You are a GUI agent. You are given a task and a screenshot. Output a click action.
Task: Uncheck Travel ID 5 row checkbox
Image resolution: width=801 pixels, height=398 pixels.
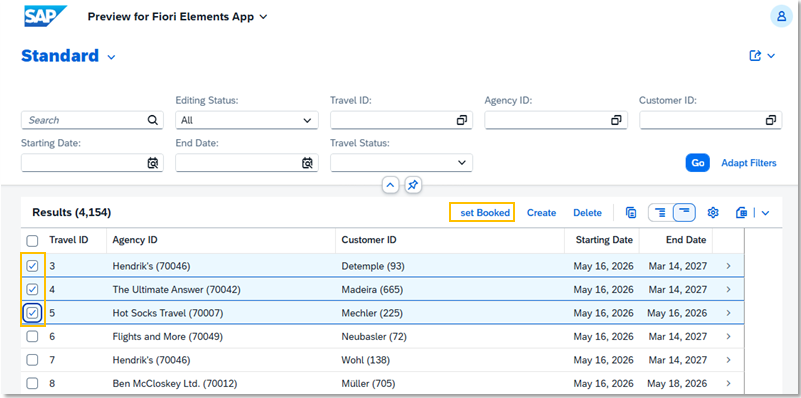32,313
